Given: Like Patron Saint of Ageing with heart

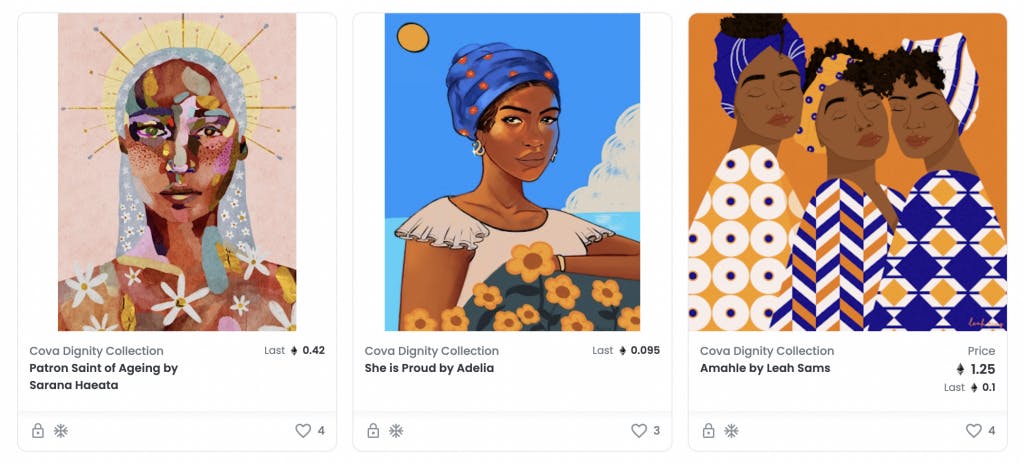Looking at the screenshot, I should [x=303, y=431].
